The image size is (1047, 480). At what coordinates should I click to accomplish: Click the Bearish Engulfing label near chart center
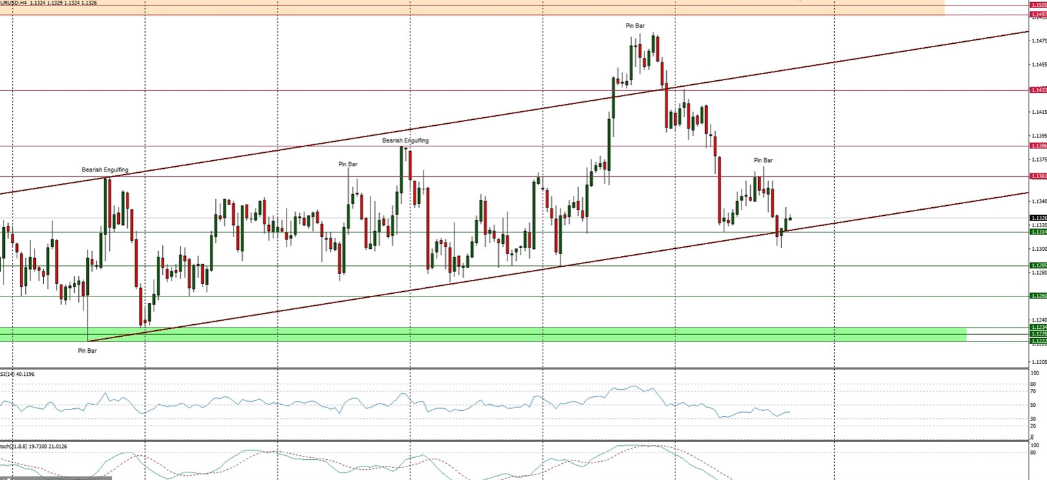405,141
